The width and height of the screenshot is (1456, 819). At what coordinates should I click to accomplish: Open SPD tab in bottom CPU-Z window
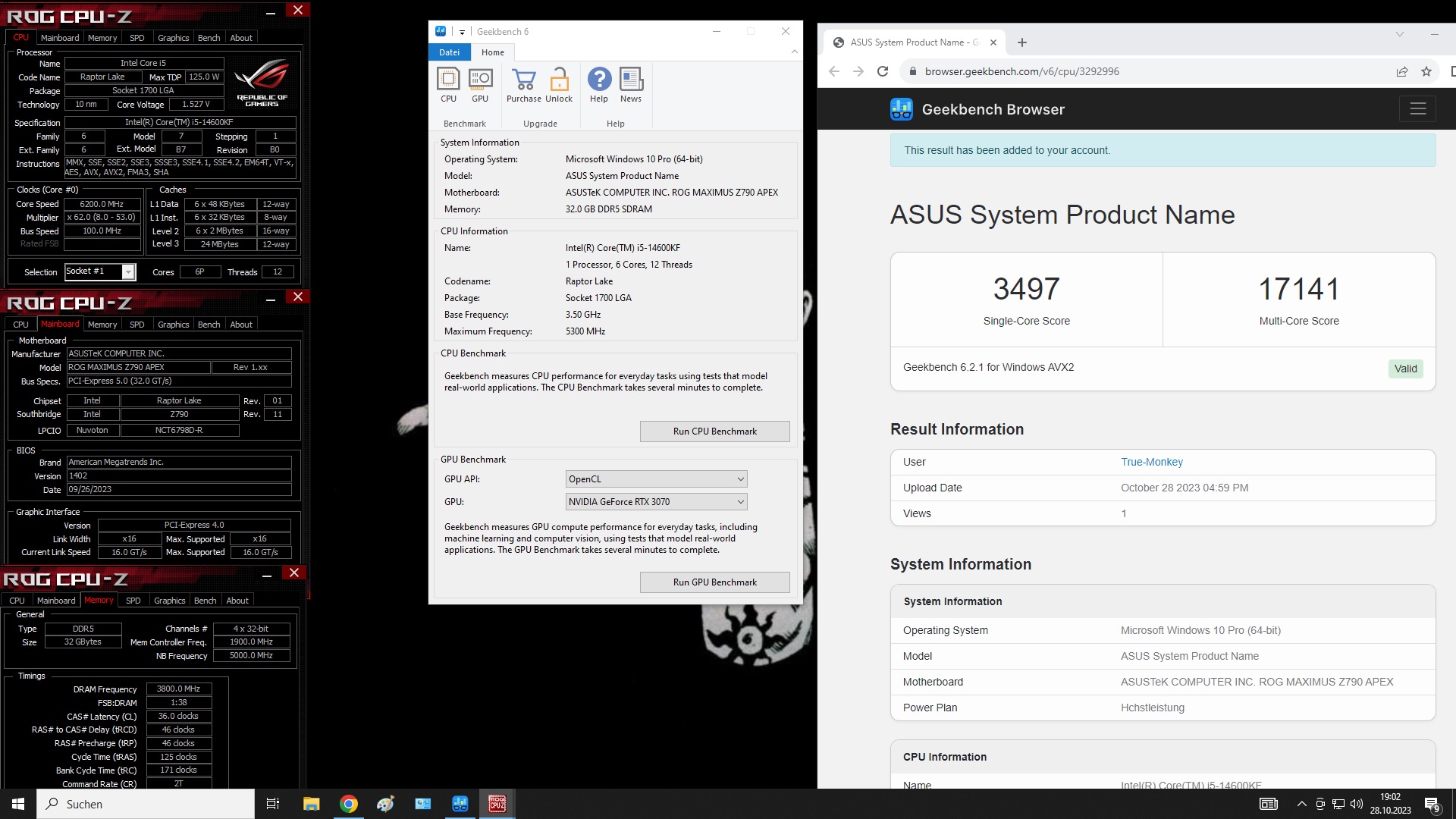coord(133,601)
